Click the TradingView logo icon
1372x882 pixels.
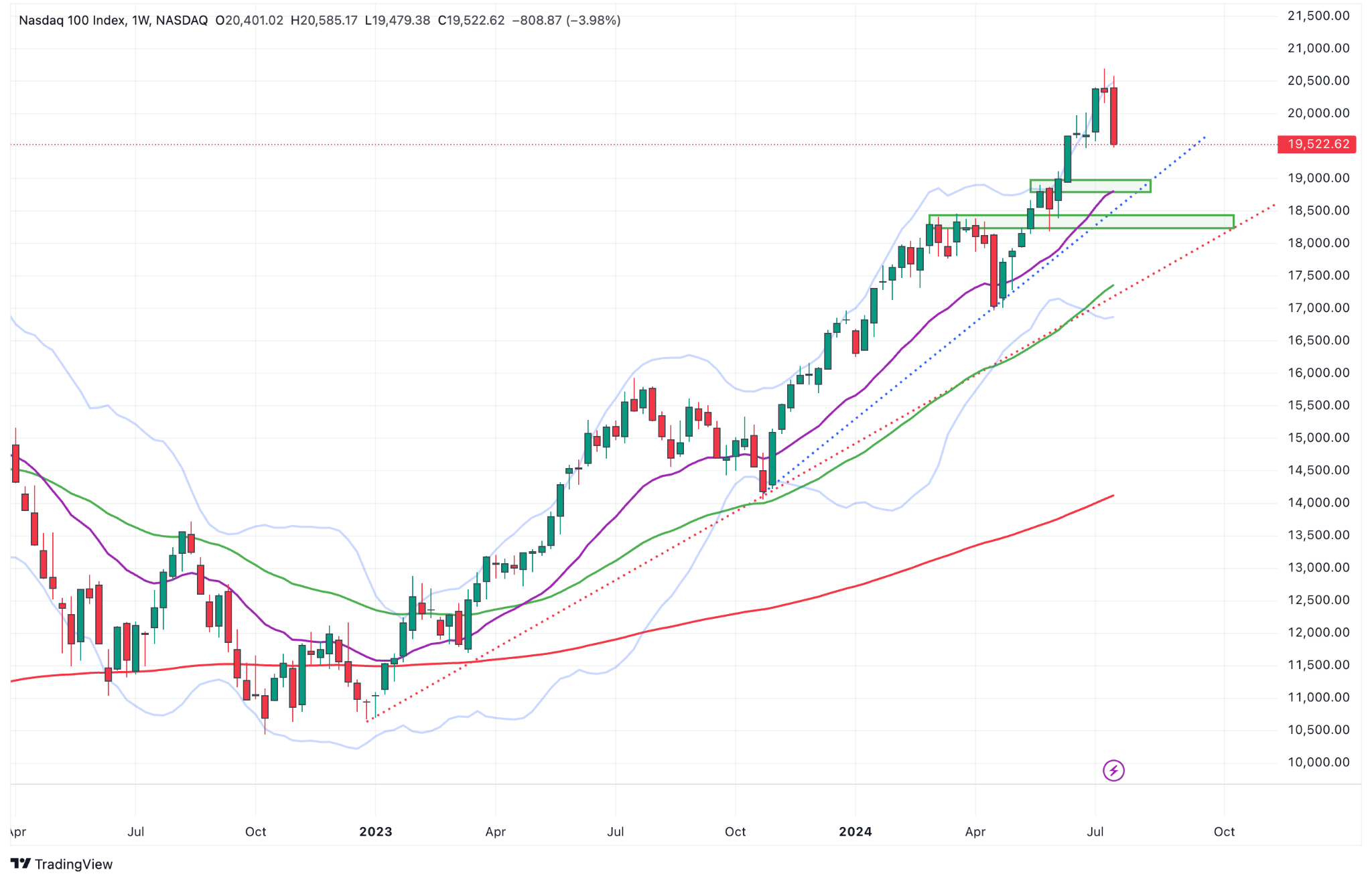click(21, 864)
